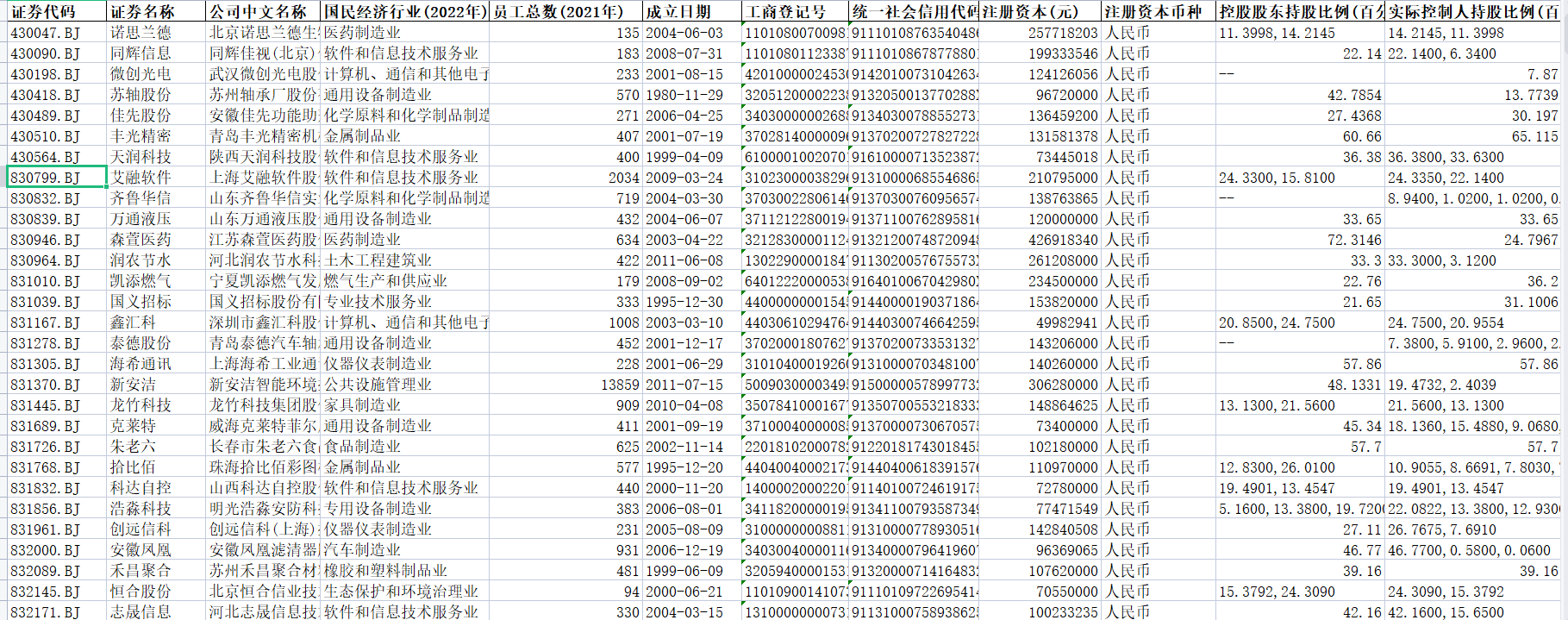The width and height of the screenshot is (1568, 620).
Task: Click the date cell 1980-11-29
Action: pos(691,95)
